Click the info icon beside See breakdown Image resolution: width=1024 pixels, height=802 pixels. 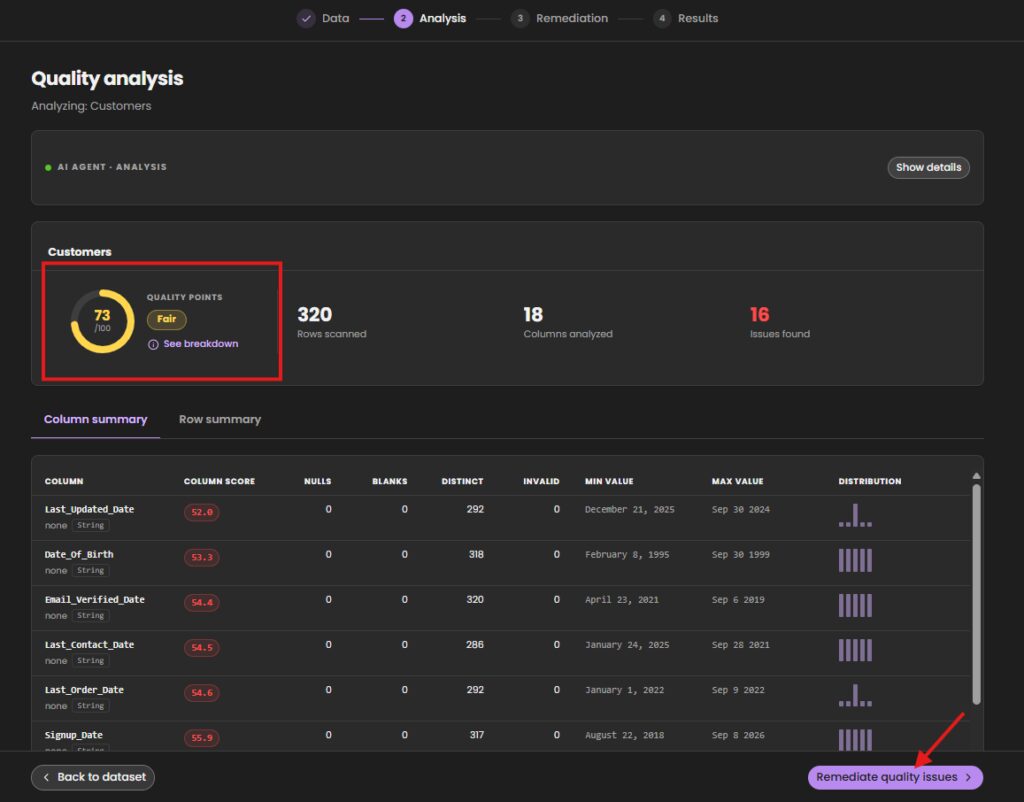153,344
